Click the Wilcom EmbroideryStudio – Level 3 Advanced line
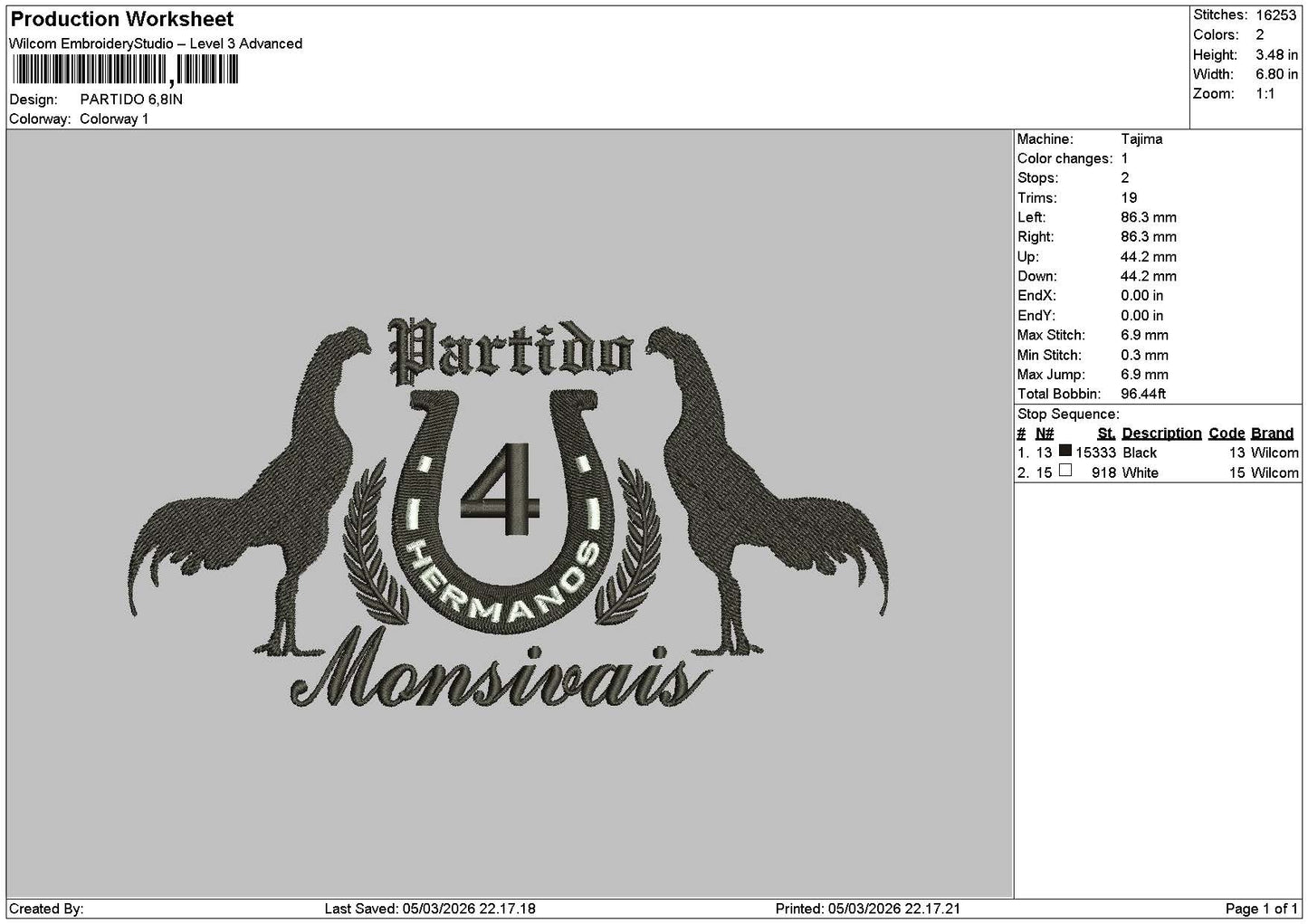1308x924 pixels. pos(156,43)
